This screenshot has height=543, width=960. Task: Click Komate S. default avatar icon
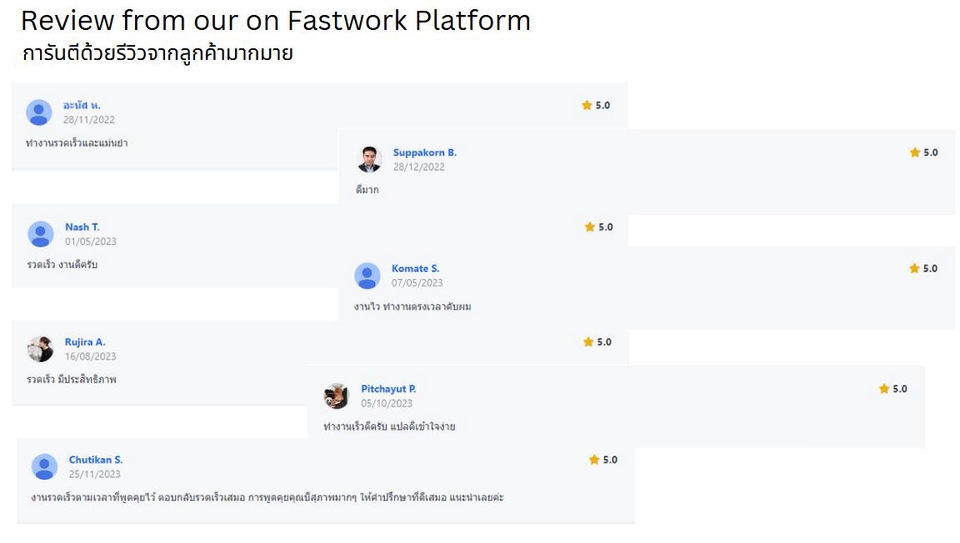coord(367,276)
